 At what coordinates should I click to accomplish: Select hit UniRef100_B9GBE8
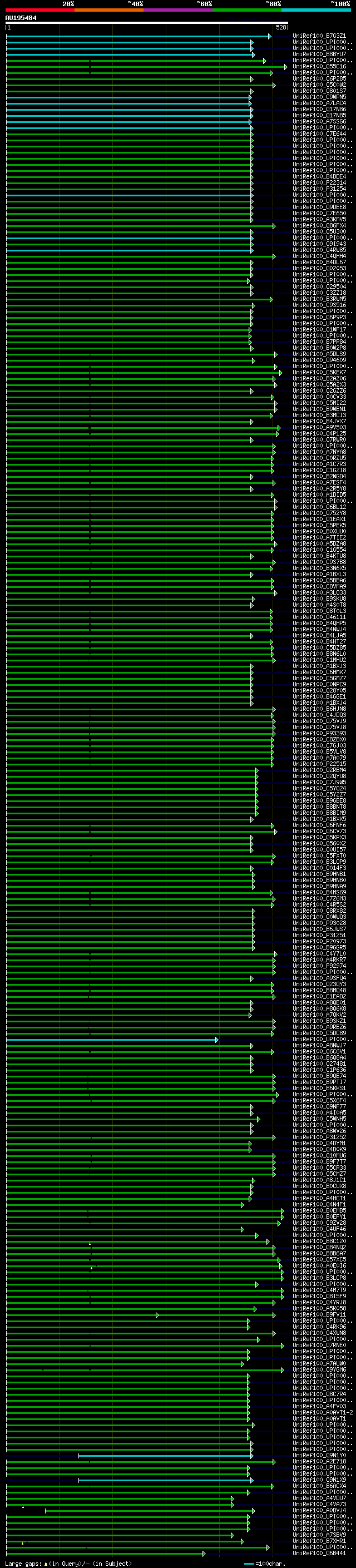pyautogui.click(x=319, y=800)
